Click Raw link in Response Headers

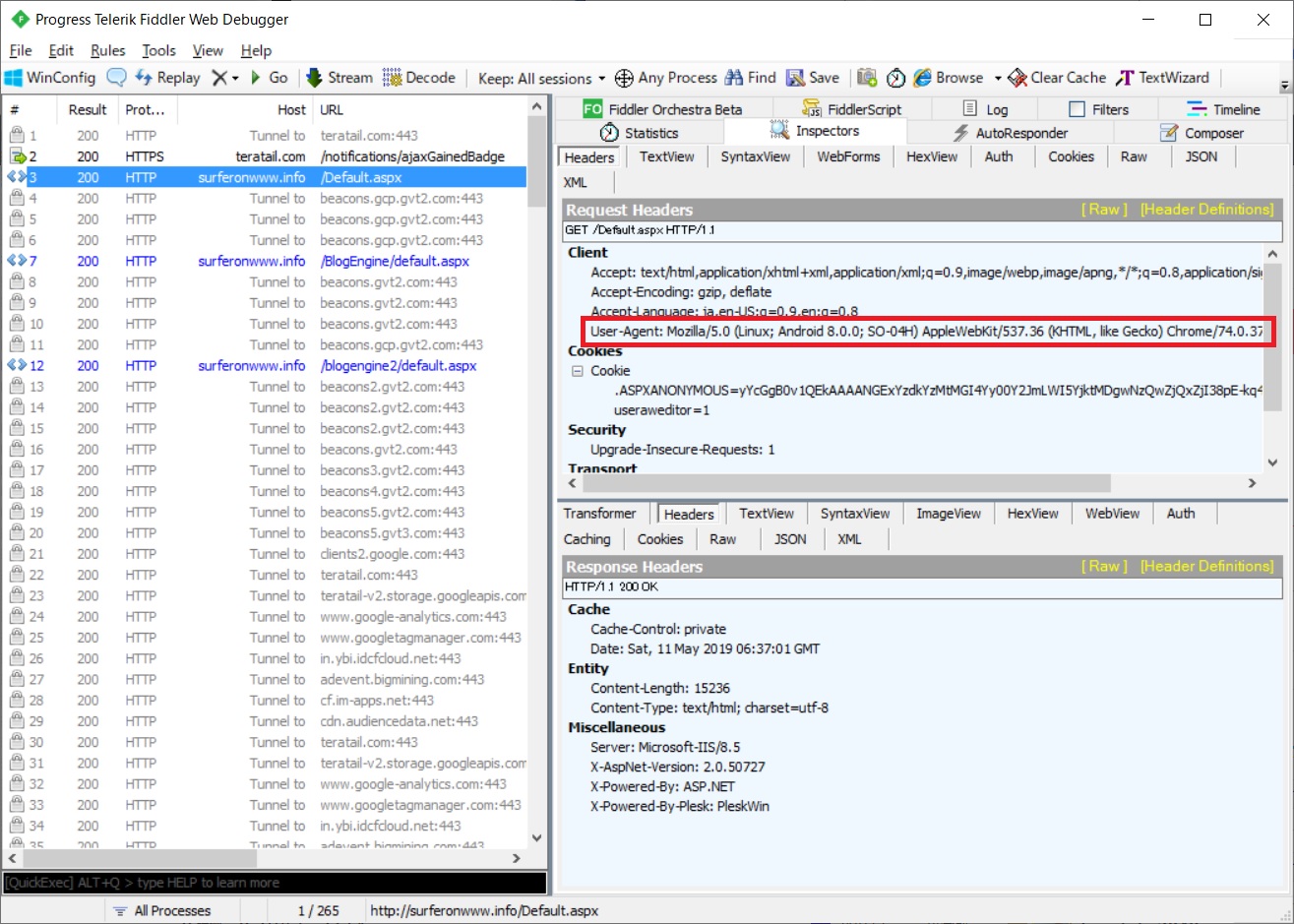1104,567
